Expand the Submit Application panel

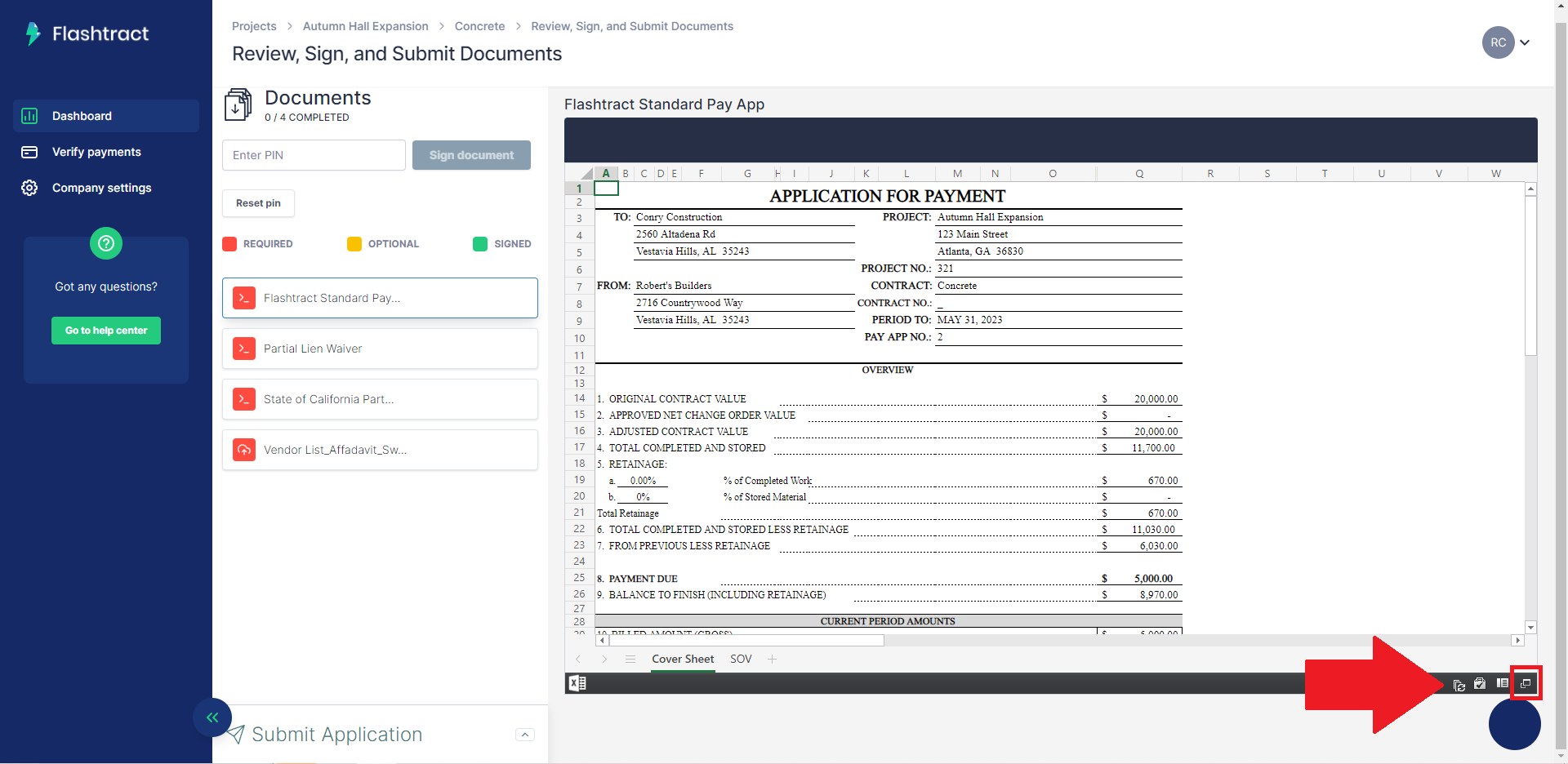pyautogui.click(x=525, y=735)
